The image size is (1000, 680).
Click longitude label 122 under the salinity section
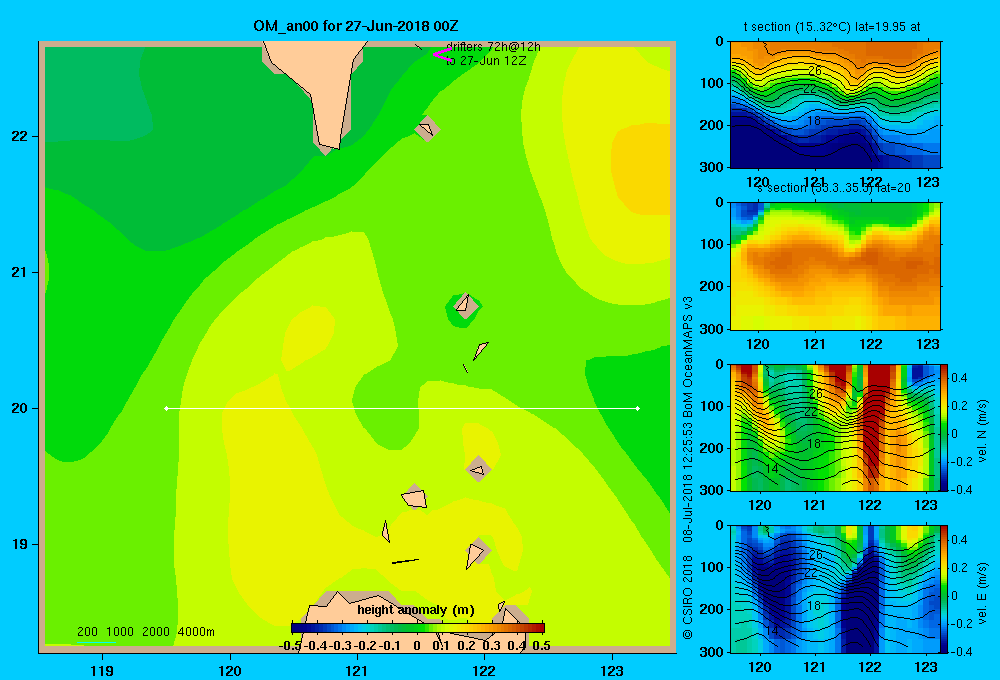tap(871, 344)
